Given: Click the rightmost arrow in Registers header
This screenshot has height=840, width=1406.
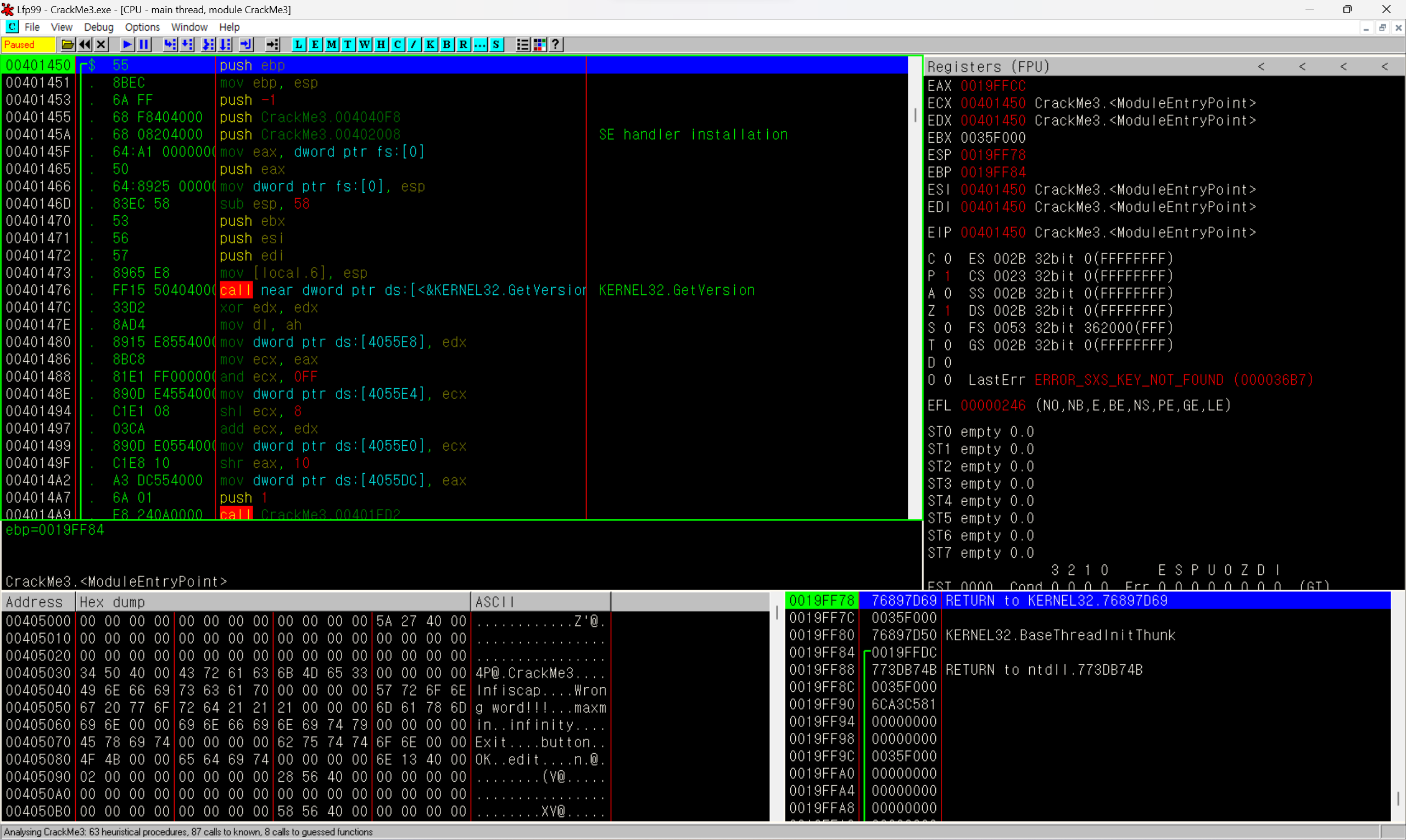Looking at the screenshot, I should pyautogui.click(x=1385, y=67).
